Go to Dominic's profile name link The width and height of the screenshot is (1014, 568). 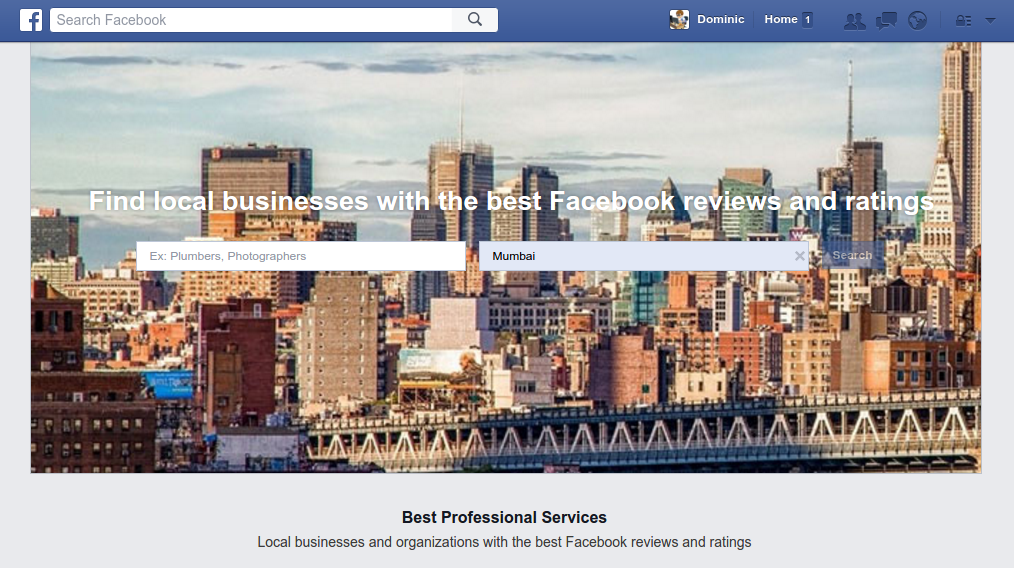[x=720, y=19]
